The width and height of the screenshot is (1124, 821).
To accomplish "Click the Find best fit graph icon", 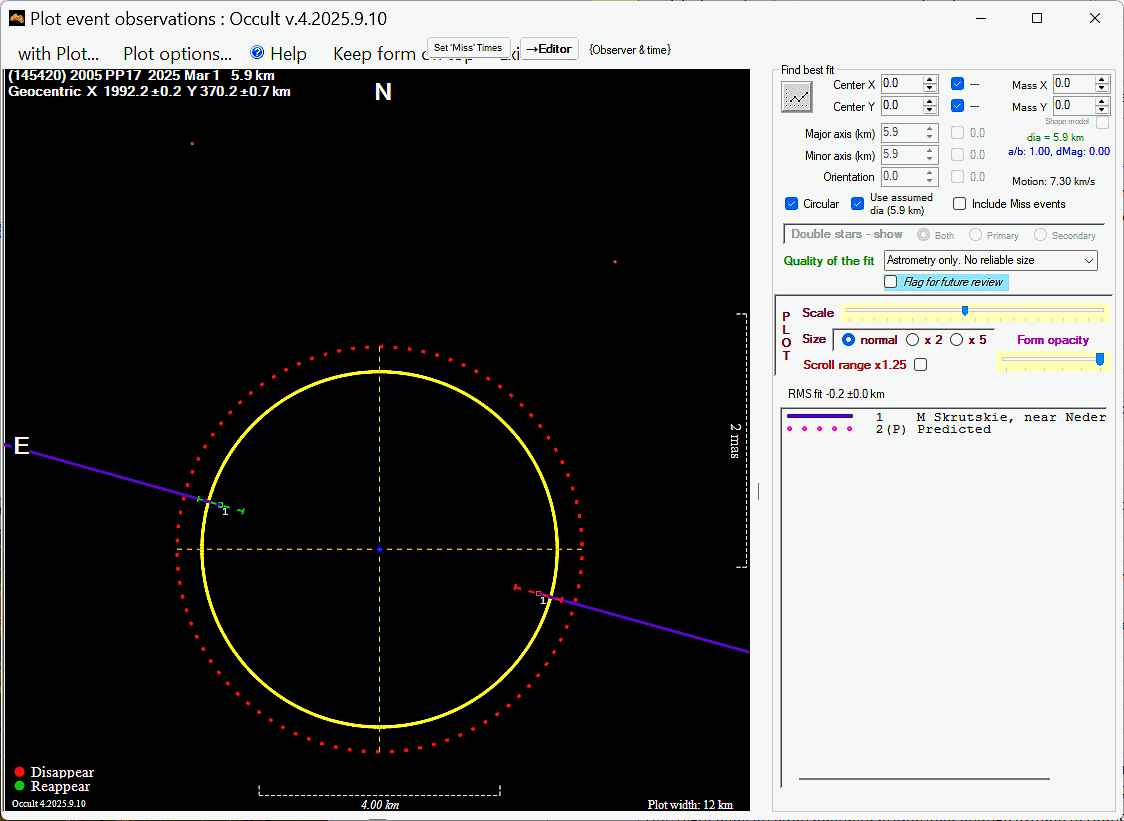I will (x=797, y=97).
